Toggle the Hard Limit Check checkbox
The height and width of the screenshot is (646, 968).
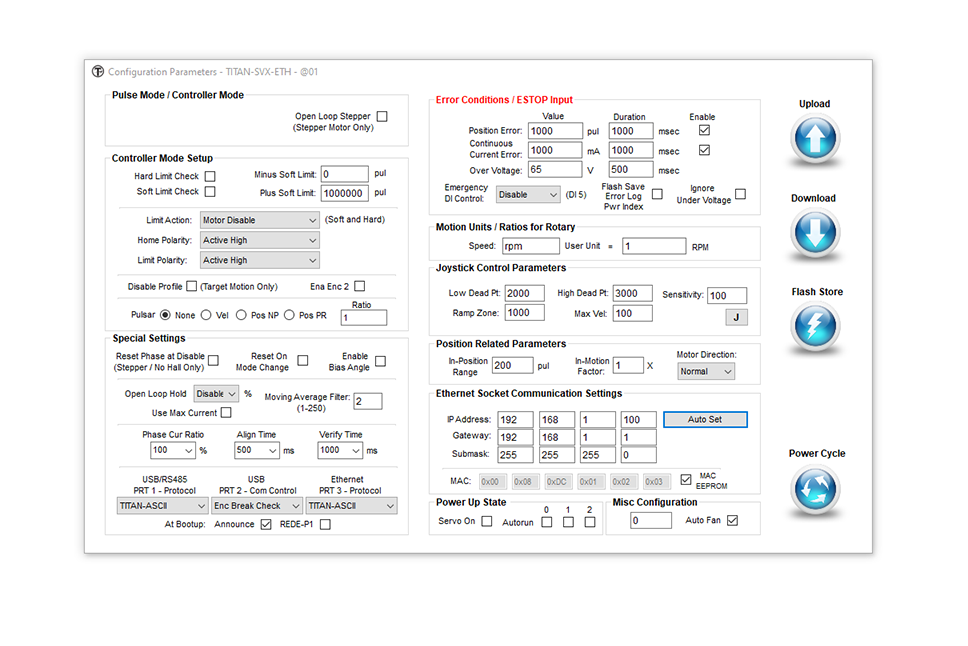pos(210,176)
